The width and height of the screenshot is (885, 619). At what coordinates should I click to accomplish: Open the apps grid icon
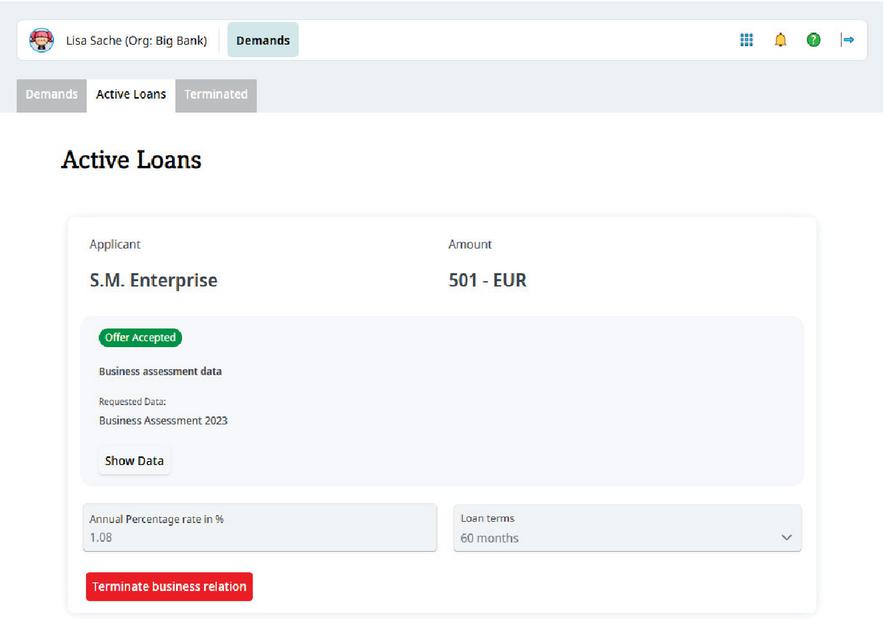(746, 40)
